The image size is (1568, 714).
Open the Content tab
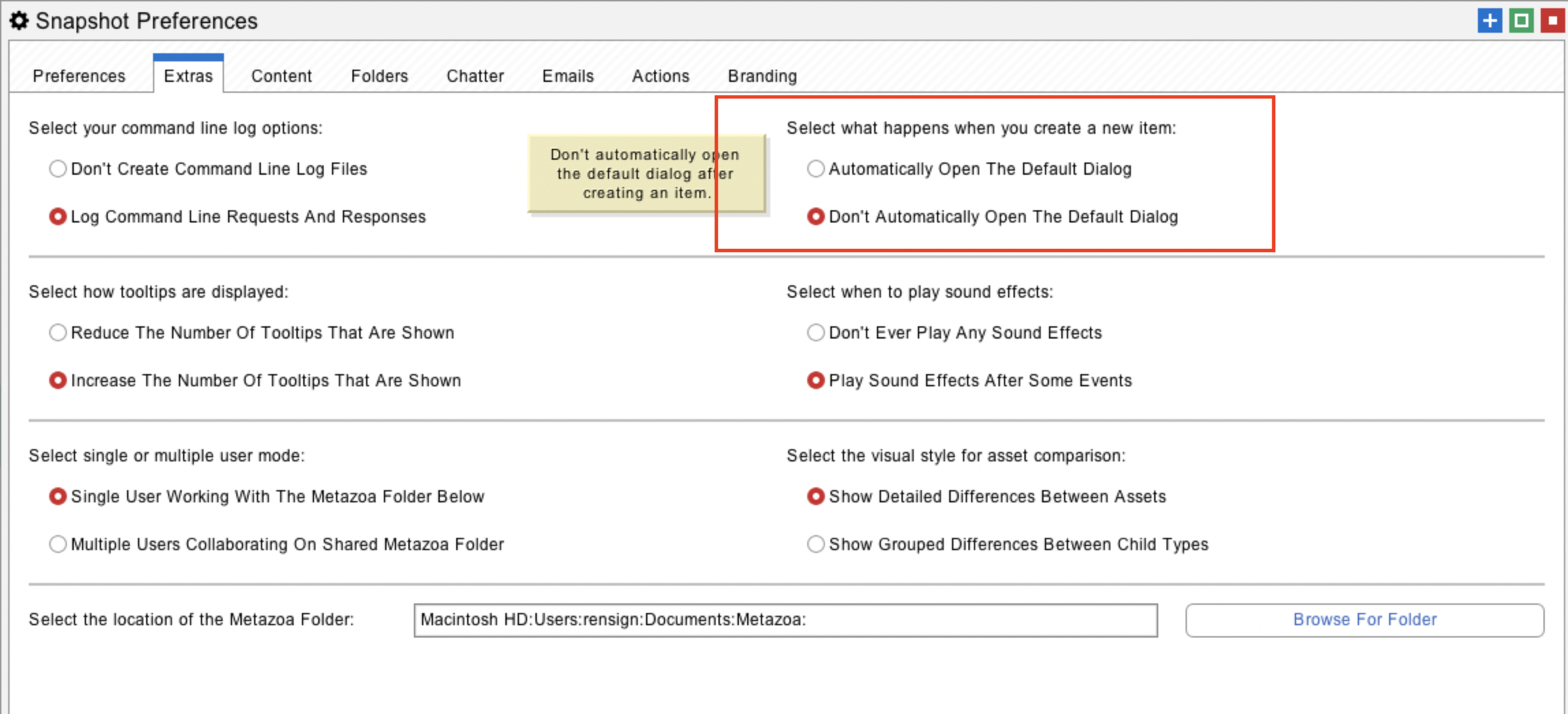coord(281,76)
